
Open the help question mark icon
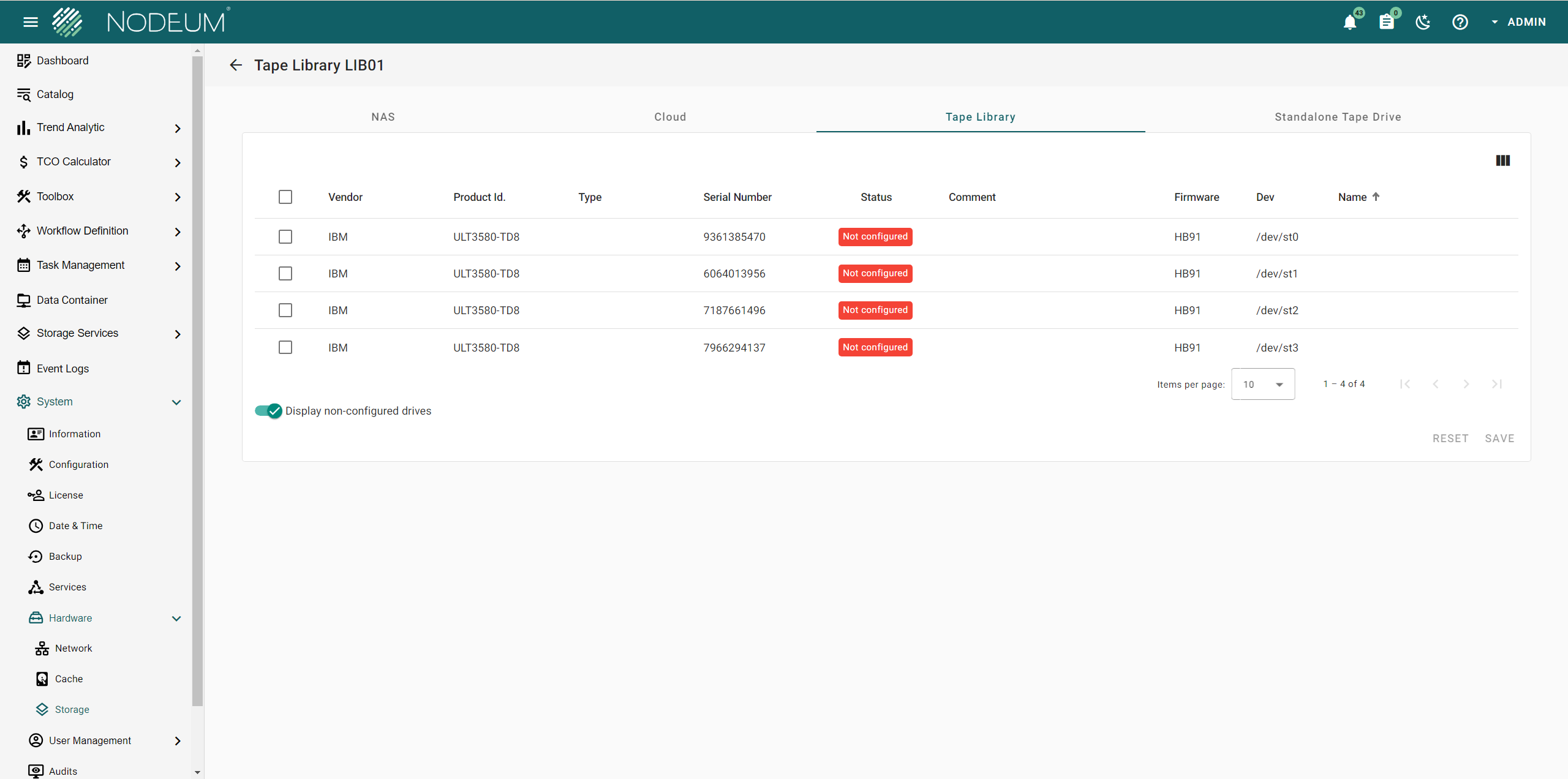1460,23
